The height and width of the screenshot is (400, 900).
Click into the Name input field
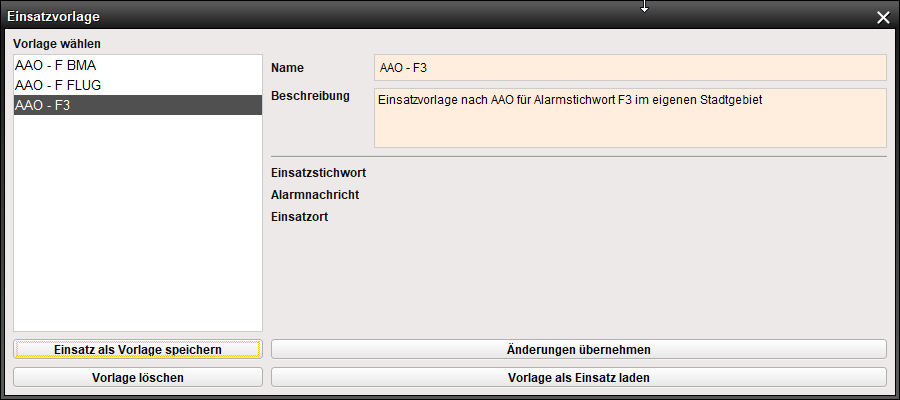click(x=630, y=68)
